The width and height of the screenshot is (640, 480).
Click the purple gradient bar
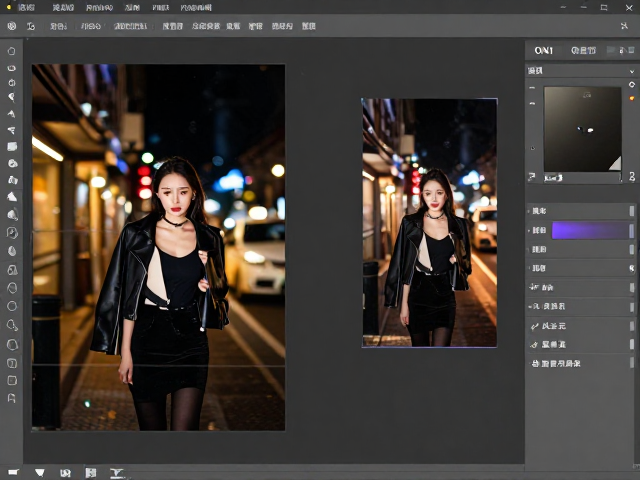(590, 230)
